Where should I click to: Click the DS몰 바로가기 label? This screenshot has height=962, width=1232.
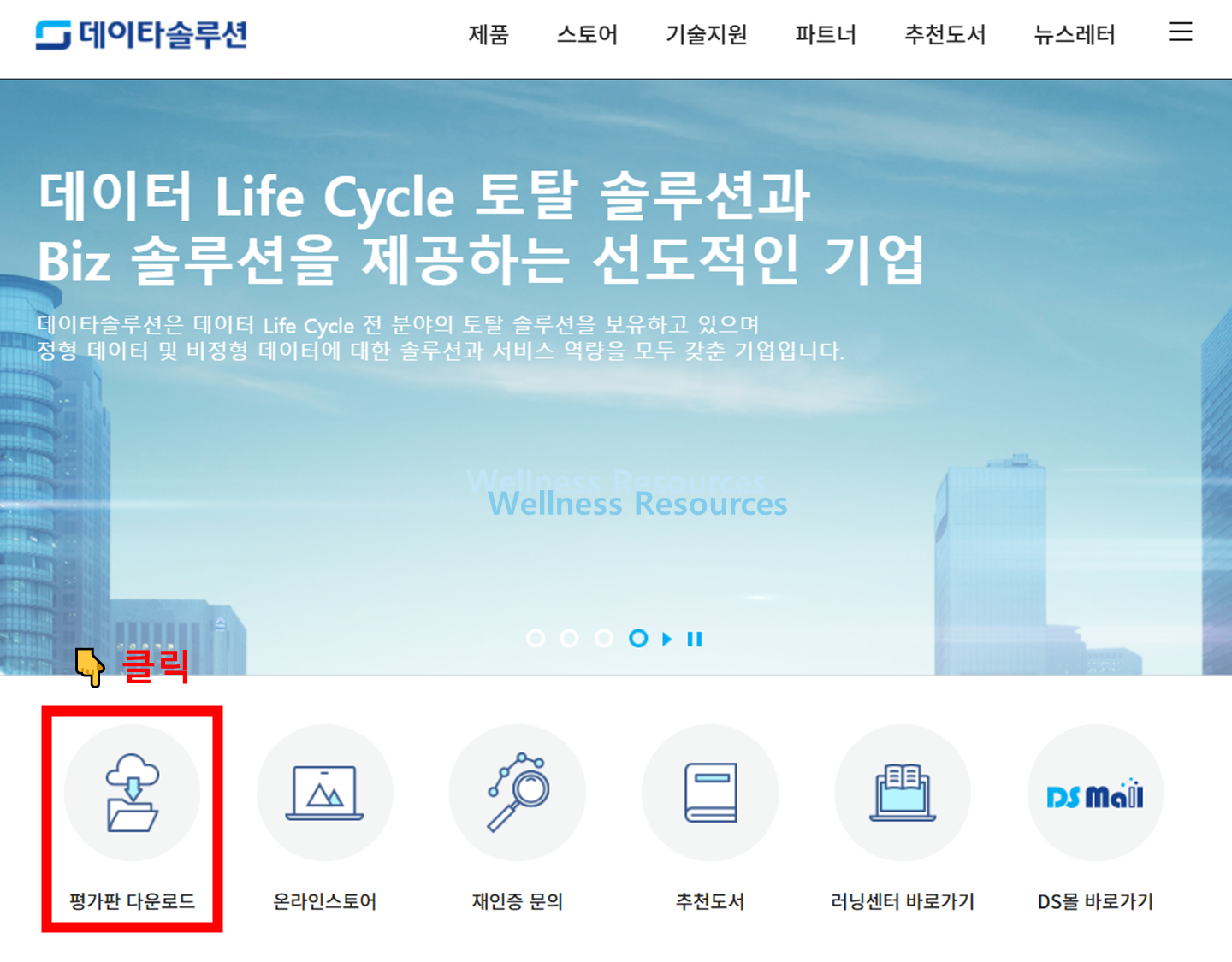[1095, 901]
